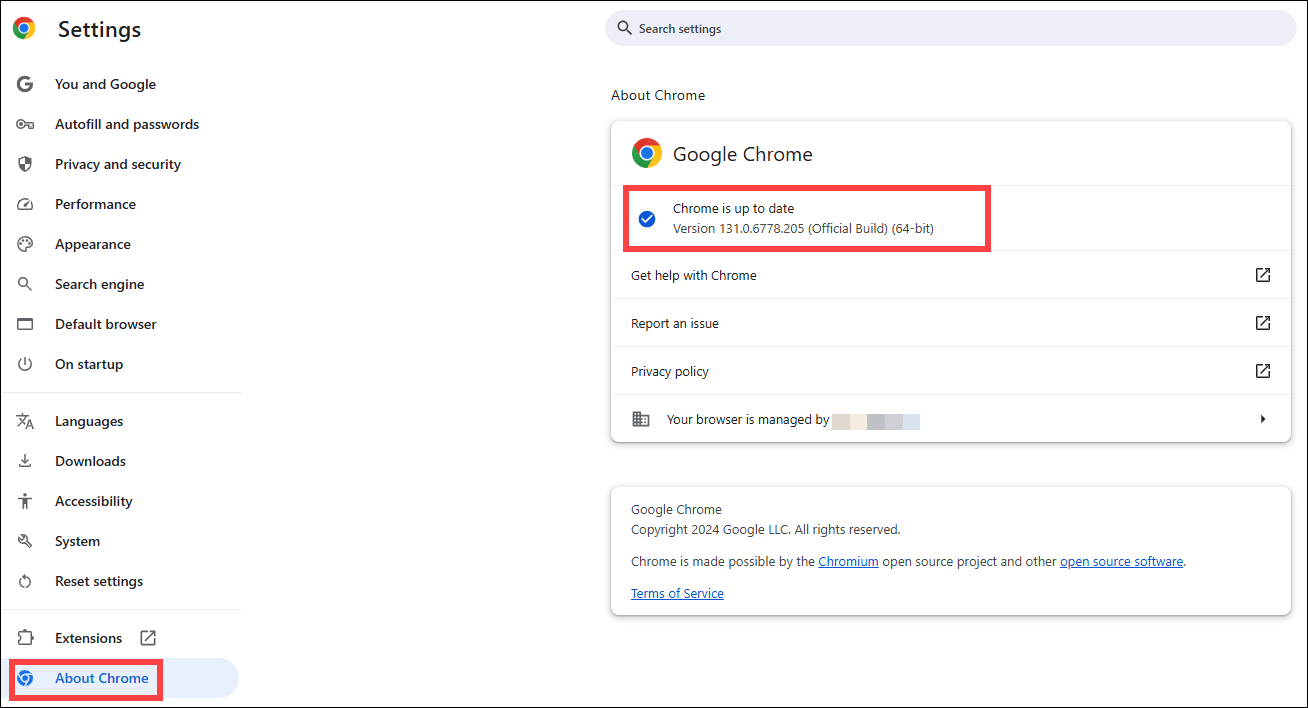Viewport: 1308px width, 708px height.
Task: Click the puzzle piece Extensions icon
Action: point(25,638)
